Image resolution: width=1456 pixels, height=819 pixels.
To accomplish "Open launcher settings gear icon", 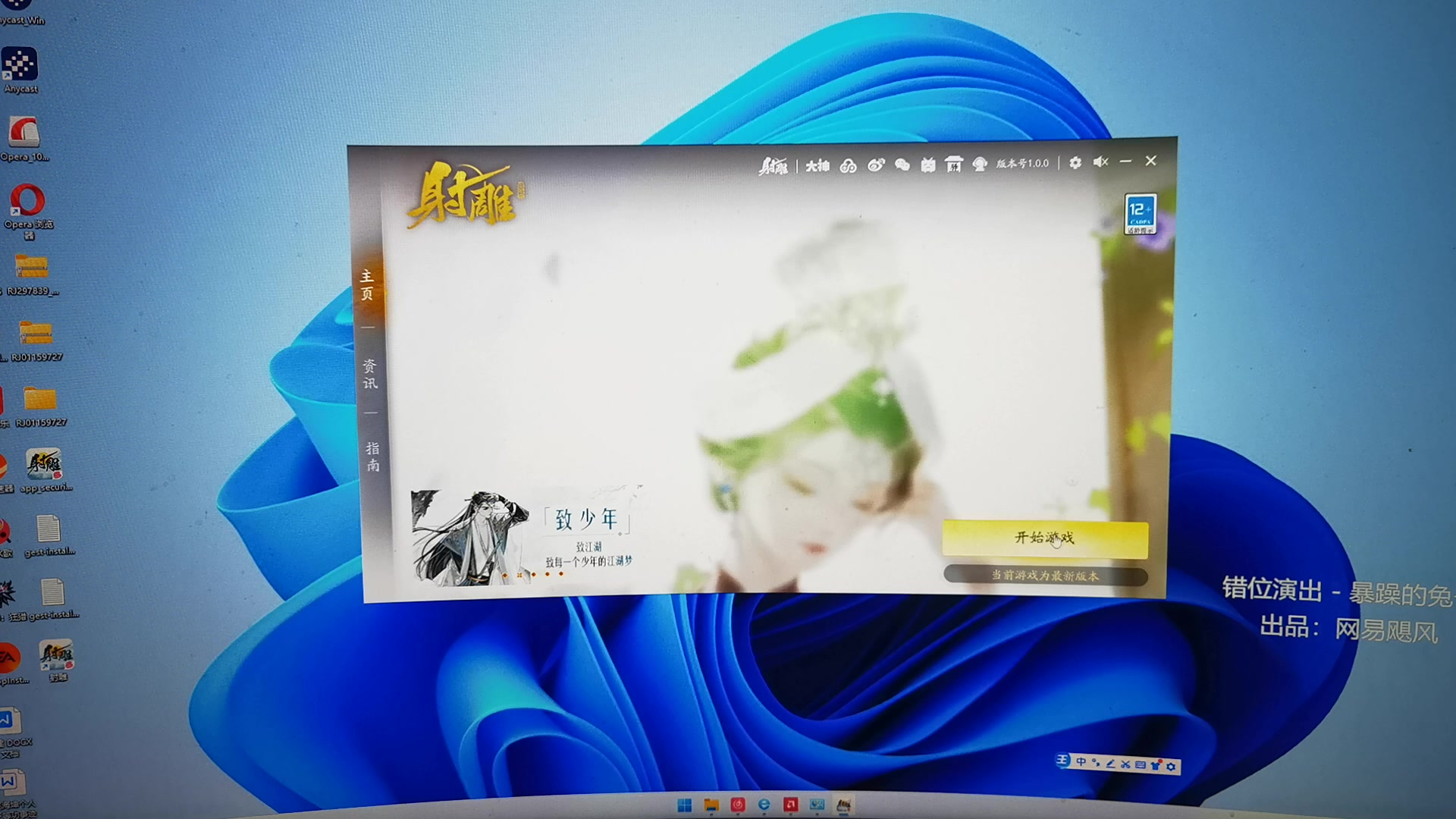I will point(1075,162).
